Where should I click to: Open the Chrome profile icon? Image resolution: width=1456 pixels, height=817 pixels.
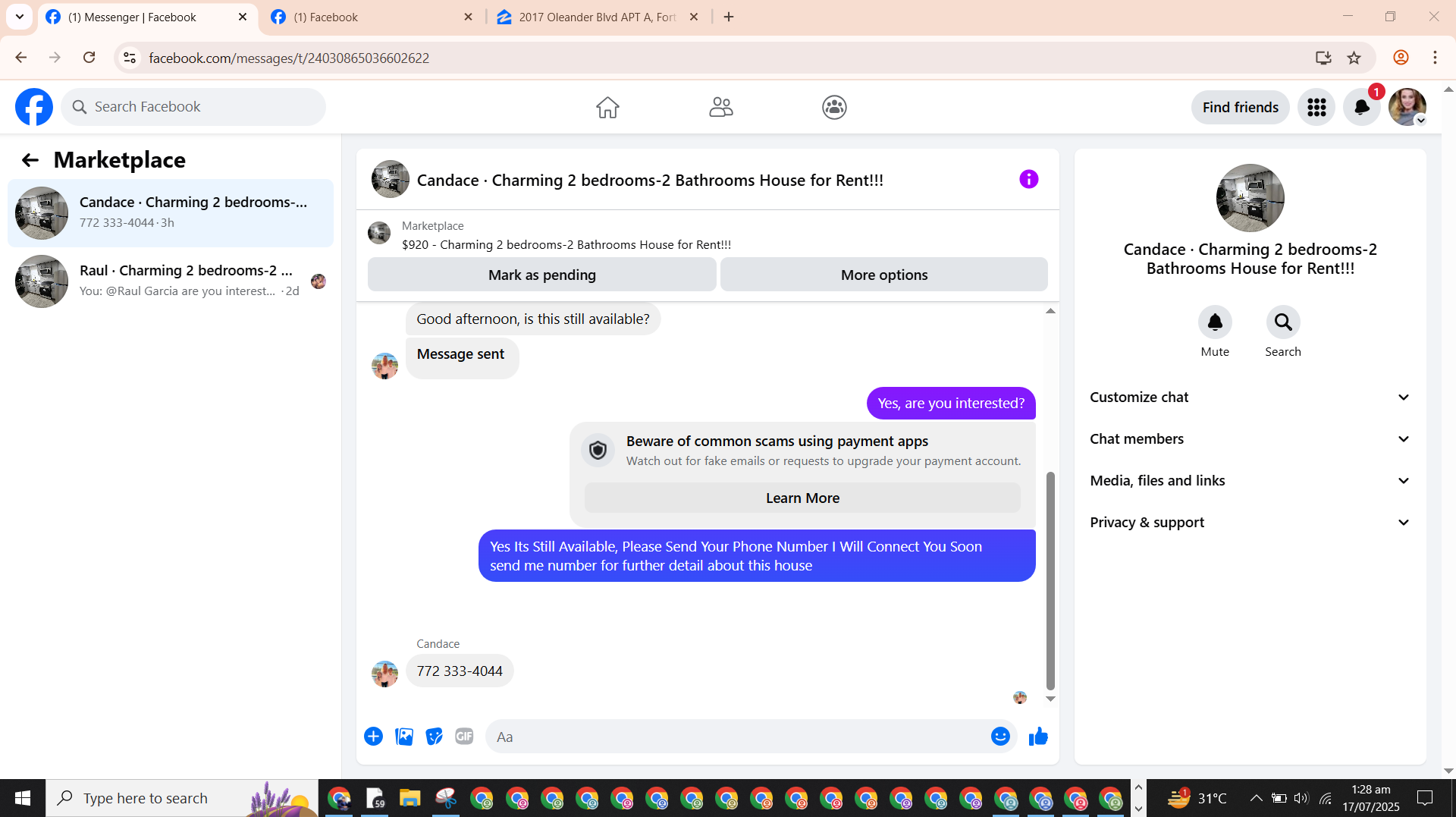1401,58
